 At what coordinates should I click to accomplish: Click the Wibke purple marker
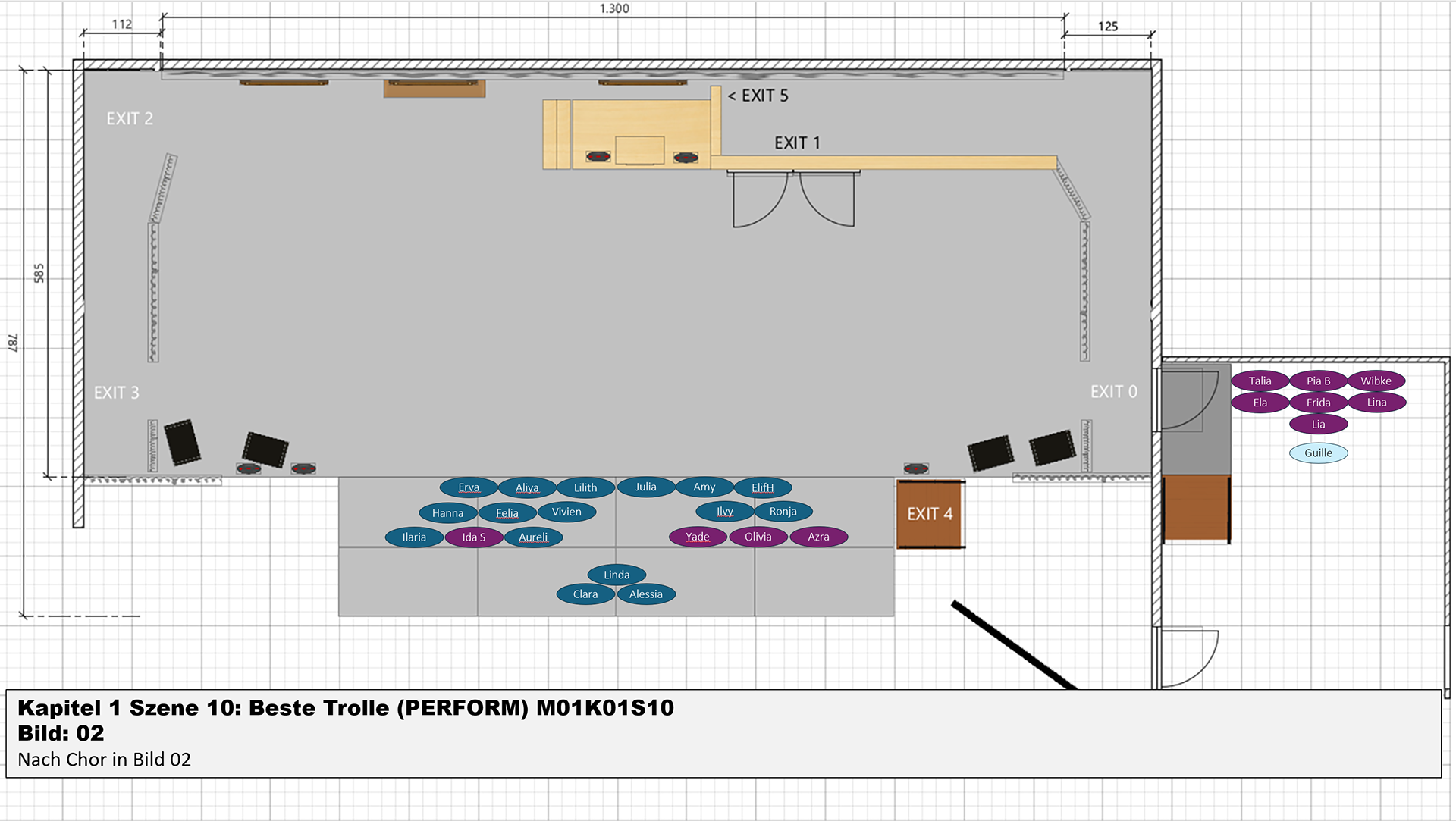(x=1376, y=381)
